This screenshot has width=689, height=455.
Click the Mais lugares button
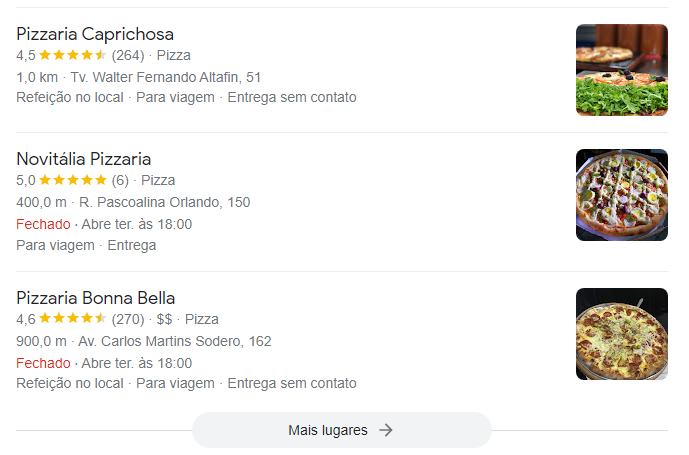click(x=341, y=430)
